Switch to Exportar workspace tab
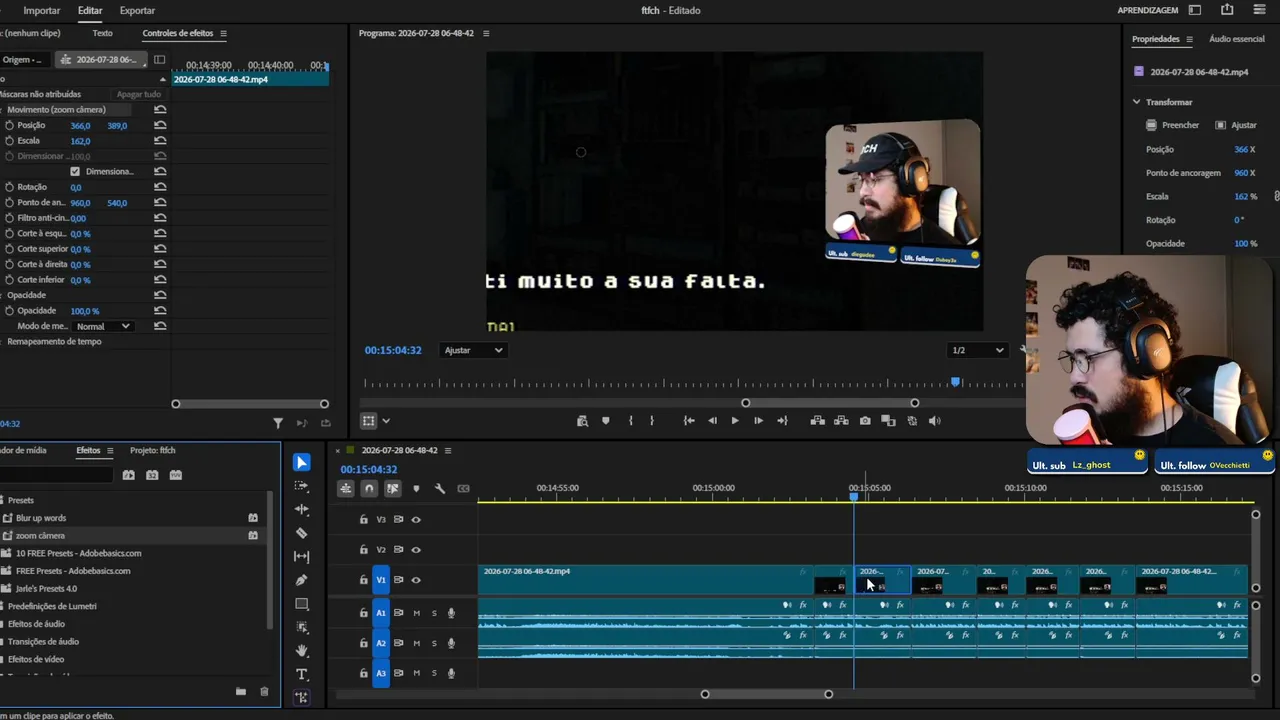The image size is (1280, 720). [x=137, y=10]
